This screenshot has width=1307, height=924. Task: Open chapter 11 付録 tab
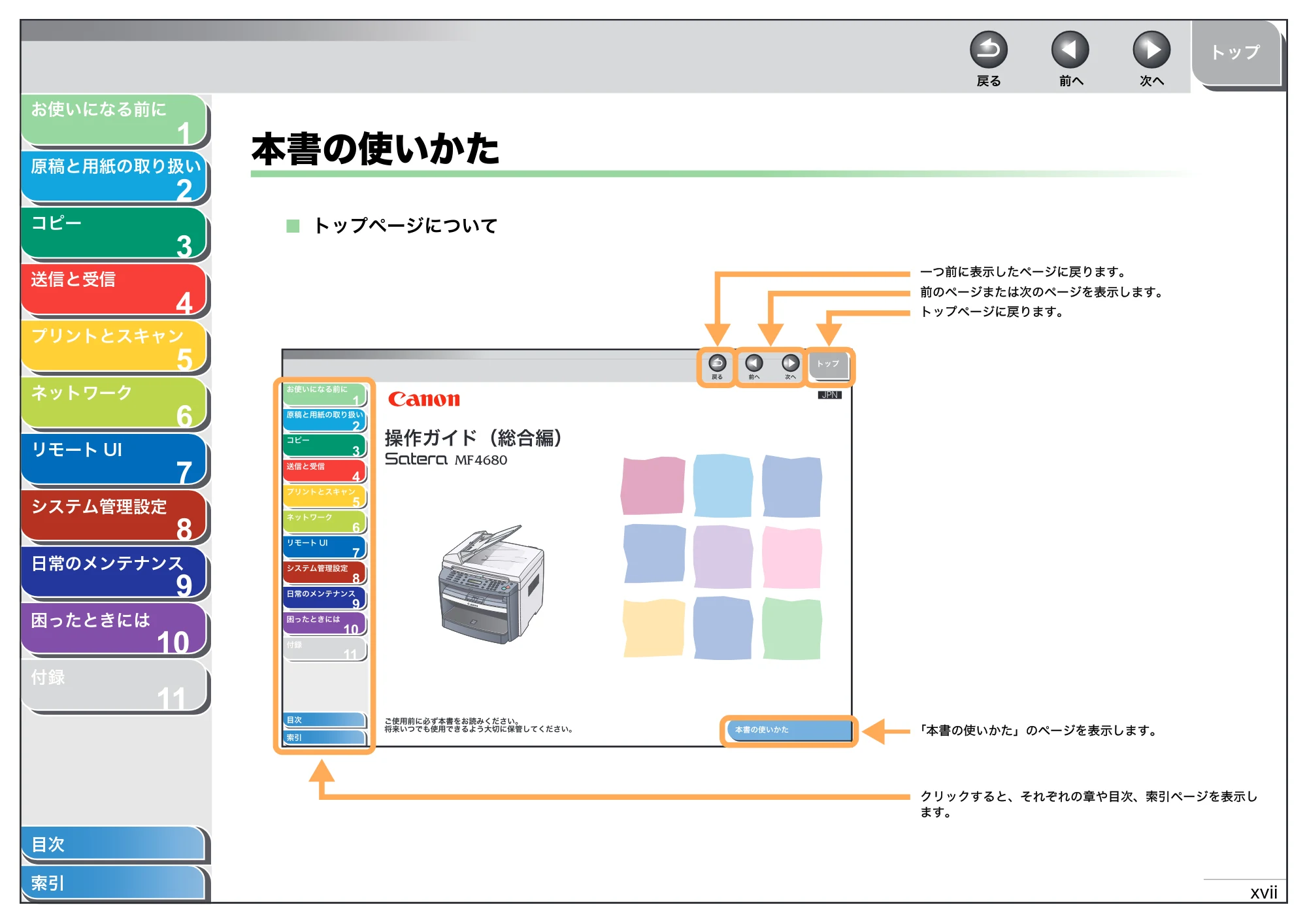(x=114, y=686)
